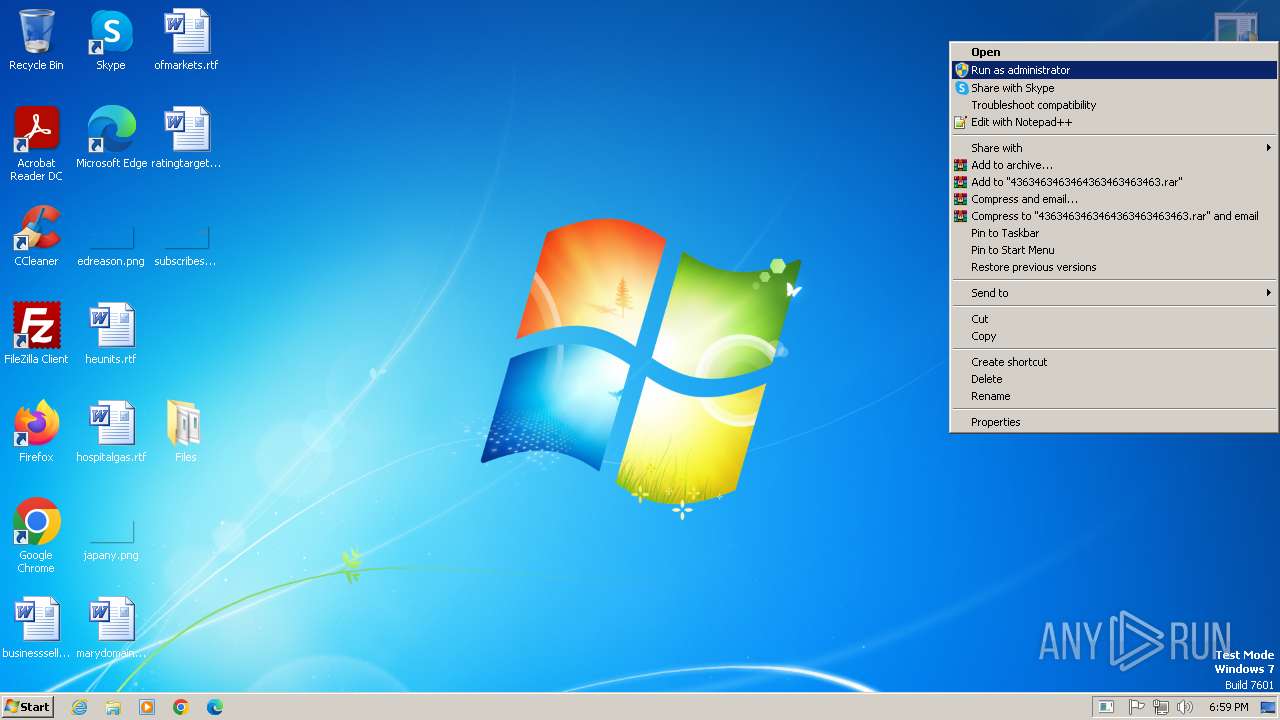
Task: Click the keyboard tray icon left of the flag
Action: click(x=1106, y=707)
